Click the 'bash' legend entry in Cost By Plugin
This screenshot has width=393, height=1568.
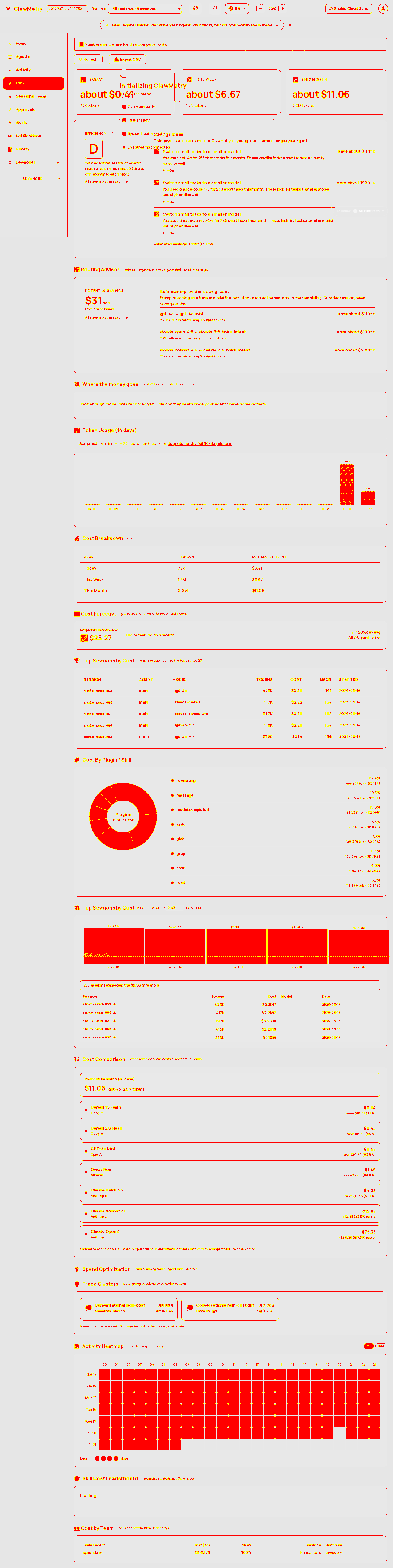coord(178,868)
